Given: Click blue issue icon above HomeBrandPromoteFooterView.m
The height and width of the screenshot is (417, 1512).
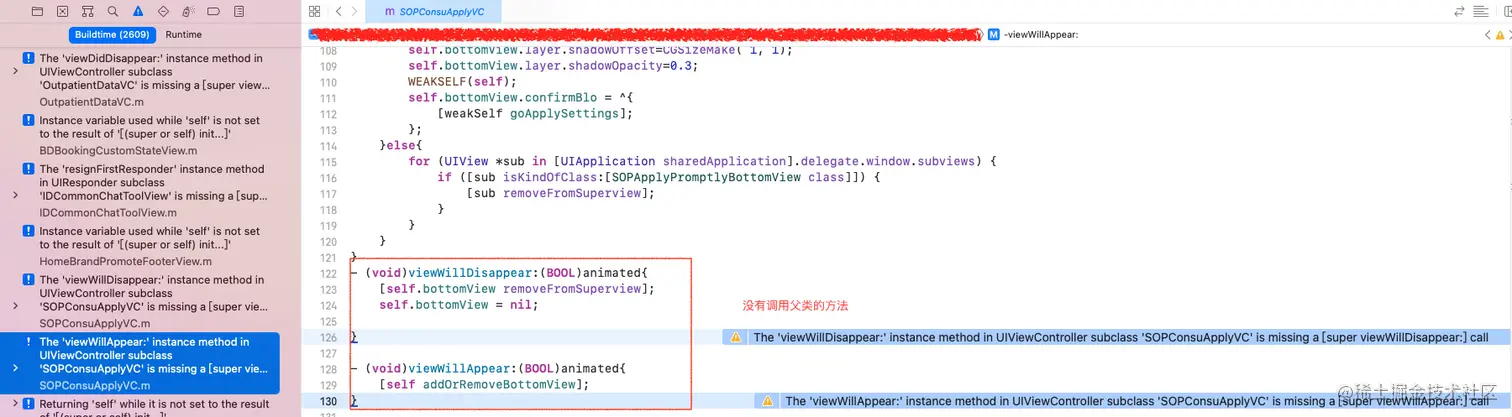Looking at the screenshot, I should pos(29,231).
